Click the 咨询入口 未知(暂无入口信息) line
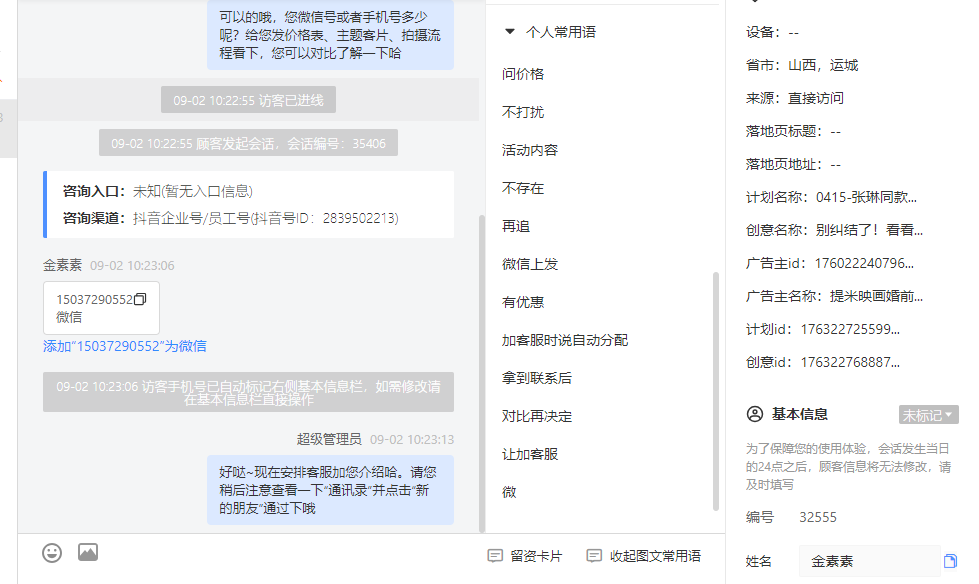 (x=158, y=191)
